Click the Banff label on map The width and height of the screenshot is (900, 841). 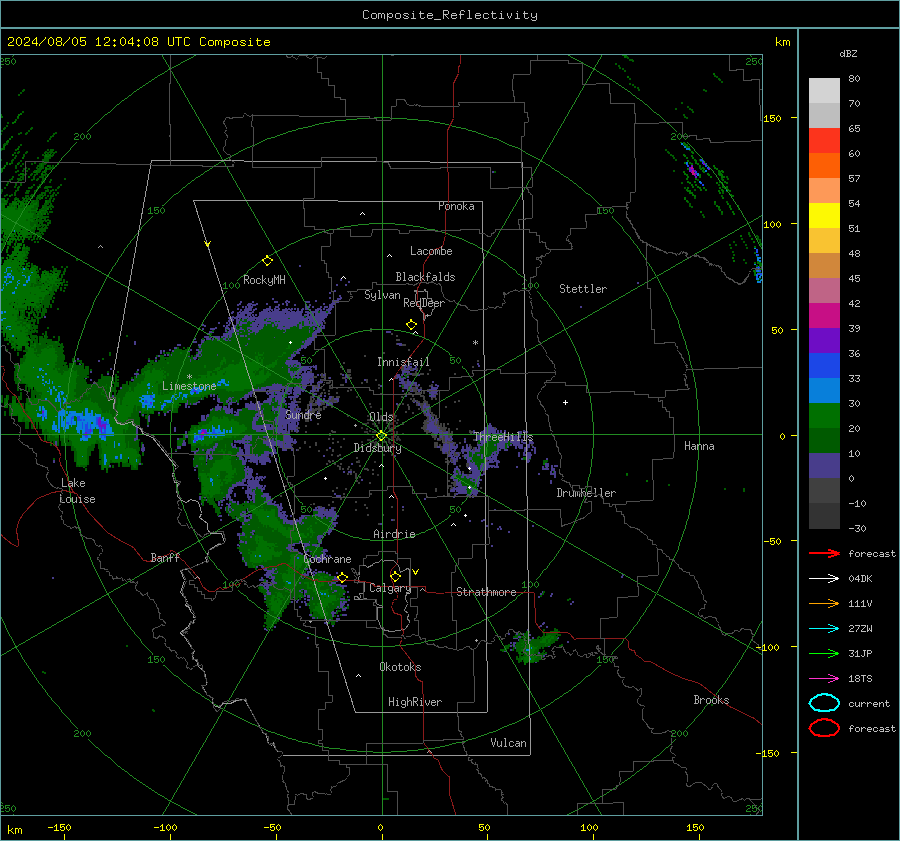coord(165,557)
